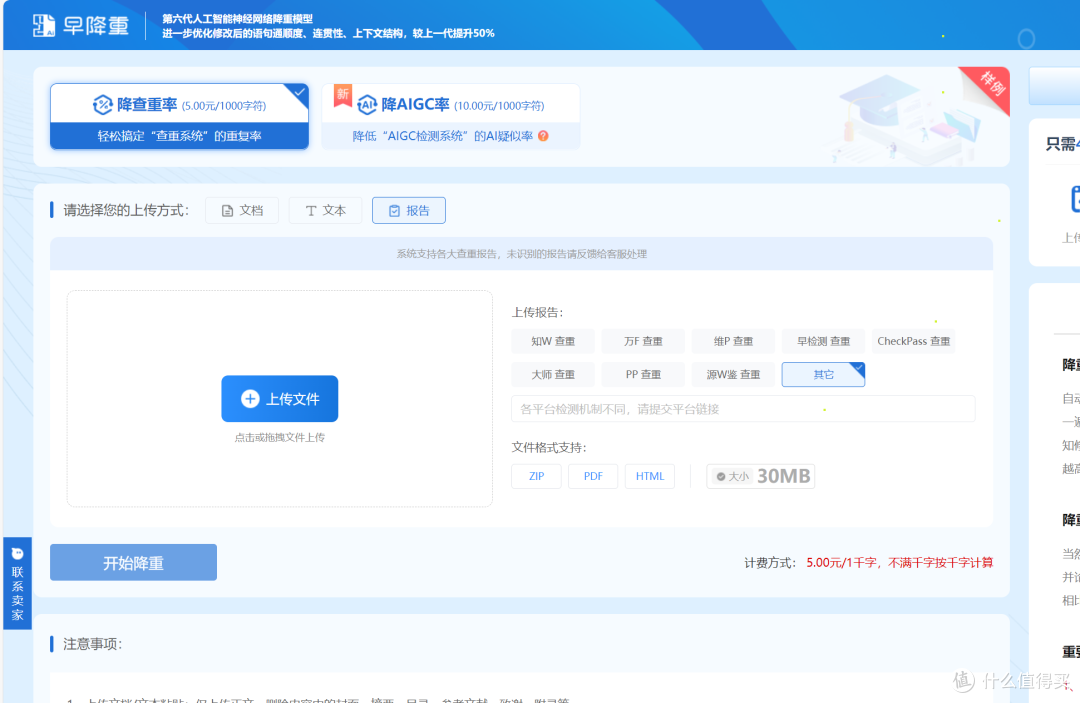Click the header slogan text 第六代人工智能神经网络降重模型
This screenshot has height=703, width=1080.
coord(238,19)
